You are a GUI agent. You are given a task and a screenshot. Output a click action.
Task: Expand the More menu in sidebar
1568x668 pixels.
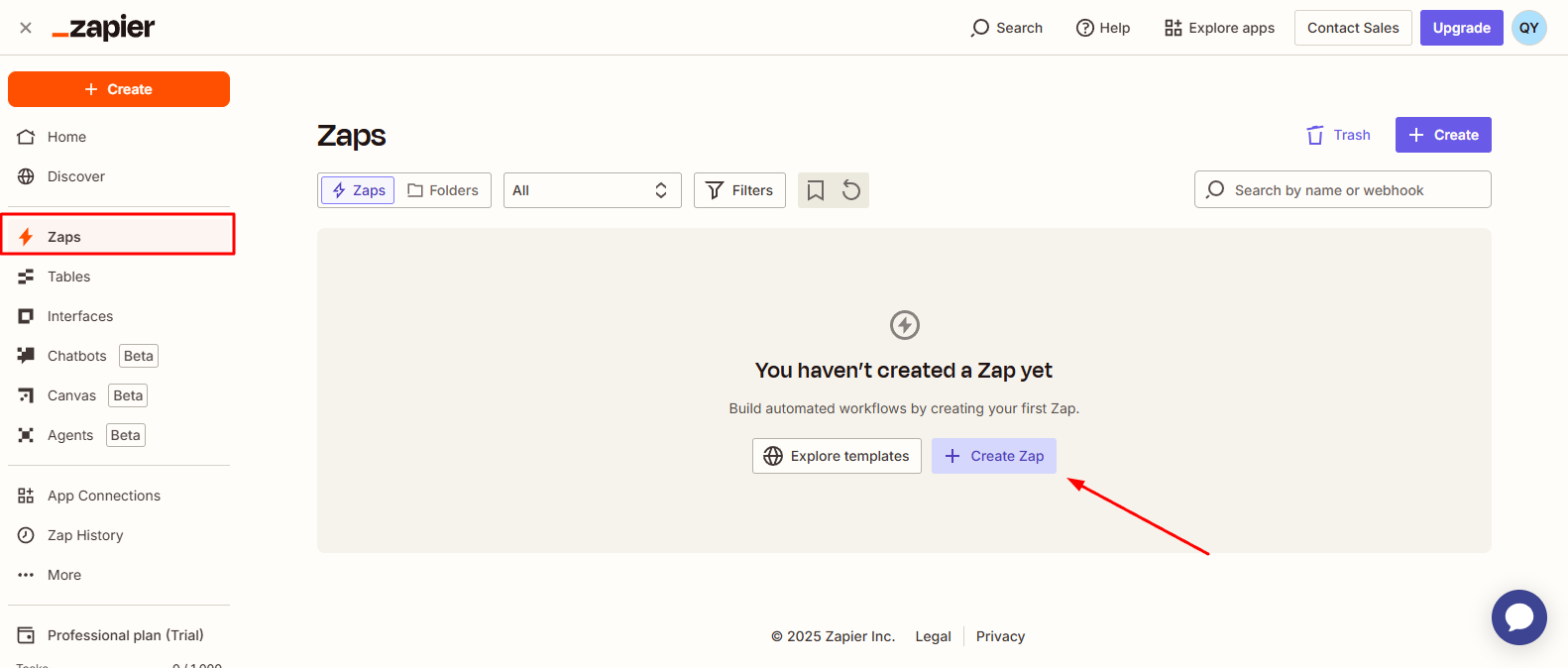119,575
